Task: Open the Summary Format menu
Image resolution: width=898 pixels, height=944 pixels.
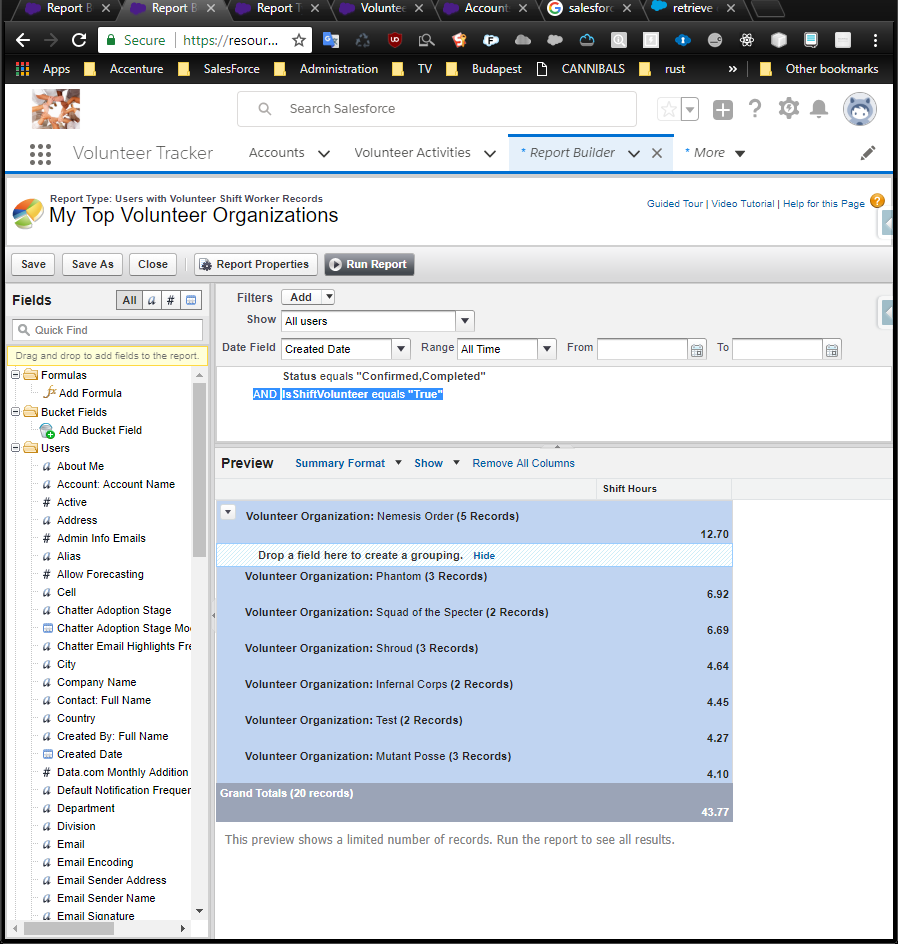Action: [x=348, y=464]
